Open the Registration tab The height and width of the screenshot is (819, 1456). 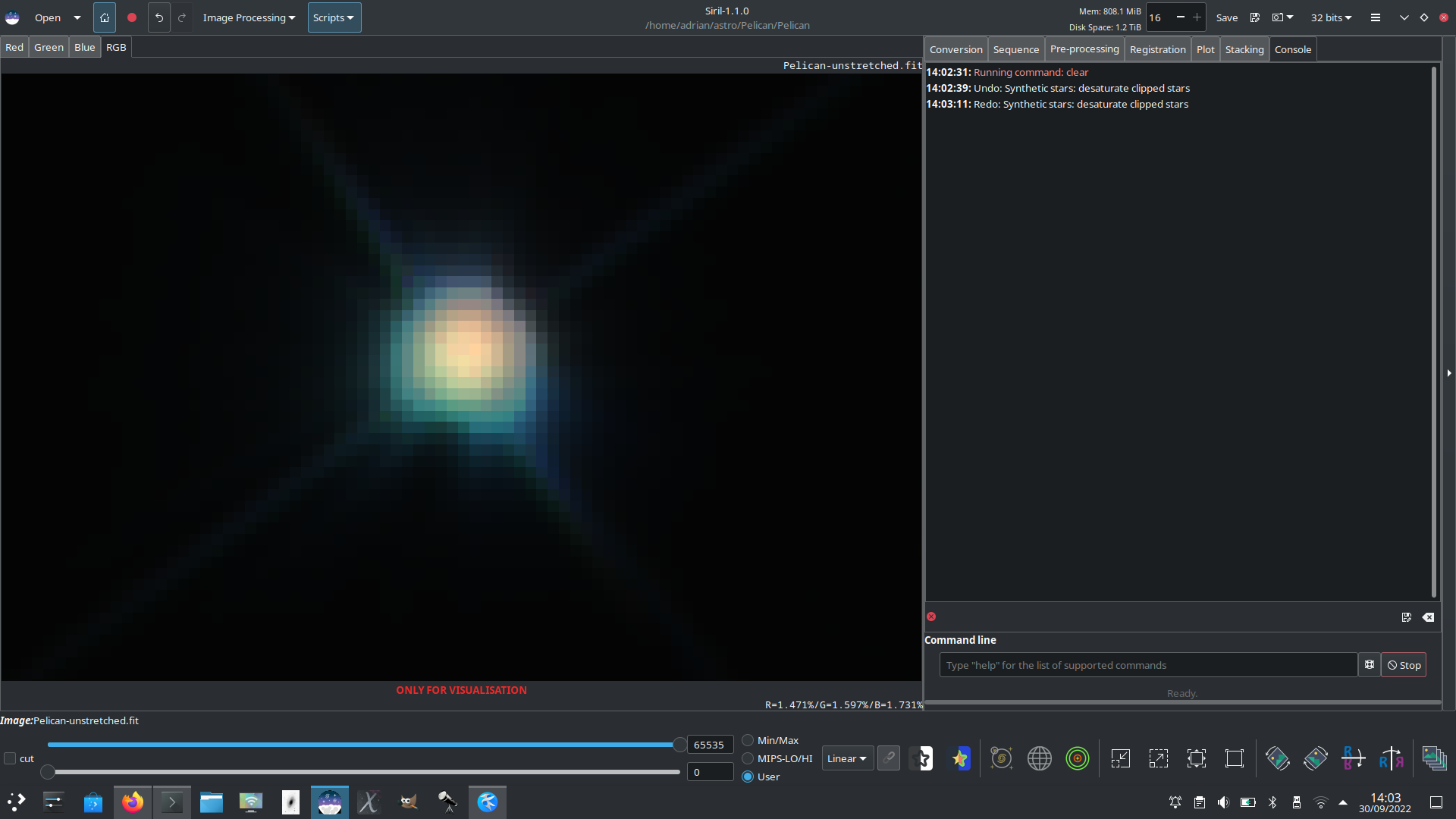pos(1157,49)
